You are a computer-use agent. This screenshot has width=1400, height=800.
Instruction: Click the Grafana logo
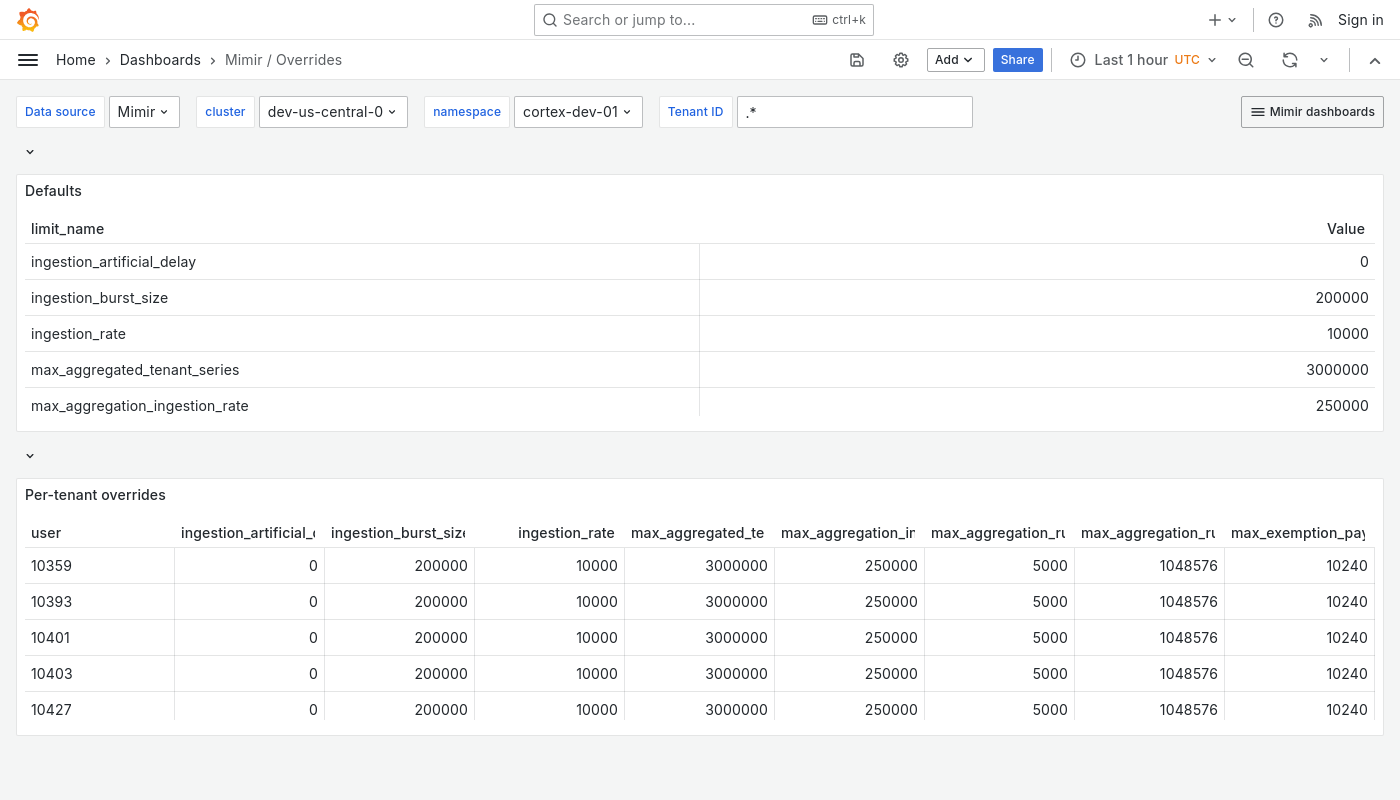(28, 20)
